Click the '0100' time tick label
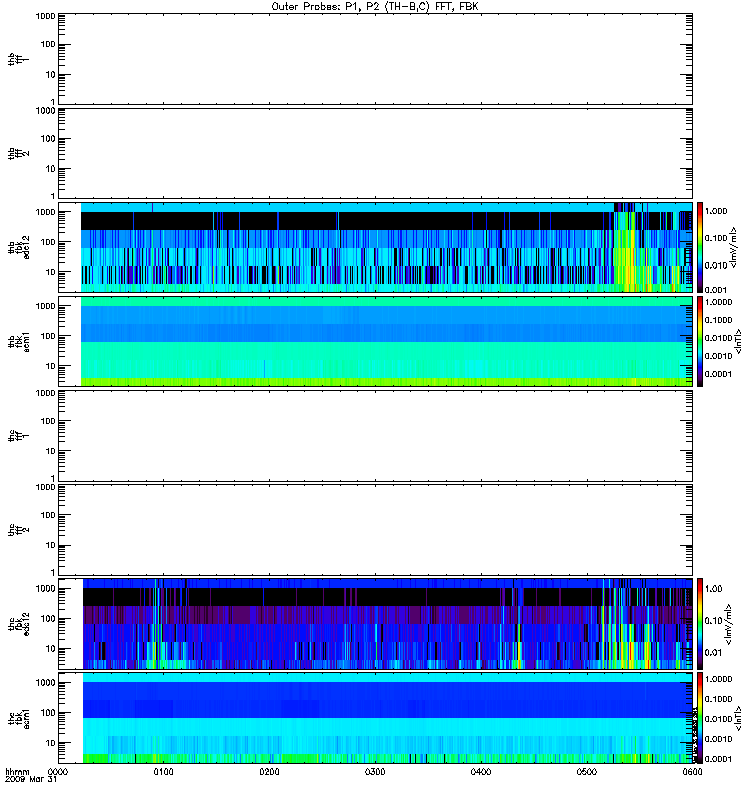 (163, 772)
